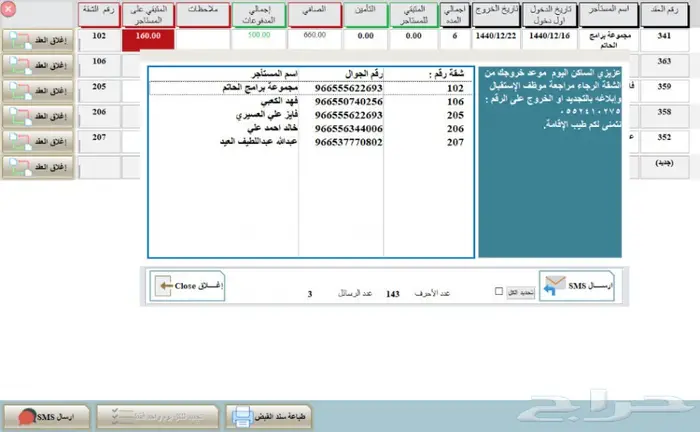Click empty ملاحظات cell in row 341

click(x=203, y=39)
